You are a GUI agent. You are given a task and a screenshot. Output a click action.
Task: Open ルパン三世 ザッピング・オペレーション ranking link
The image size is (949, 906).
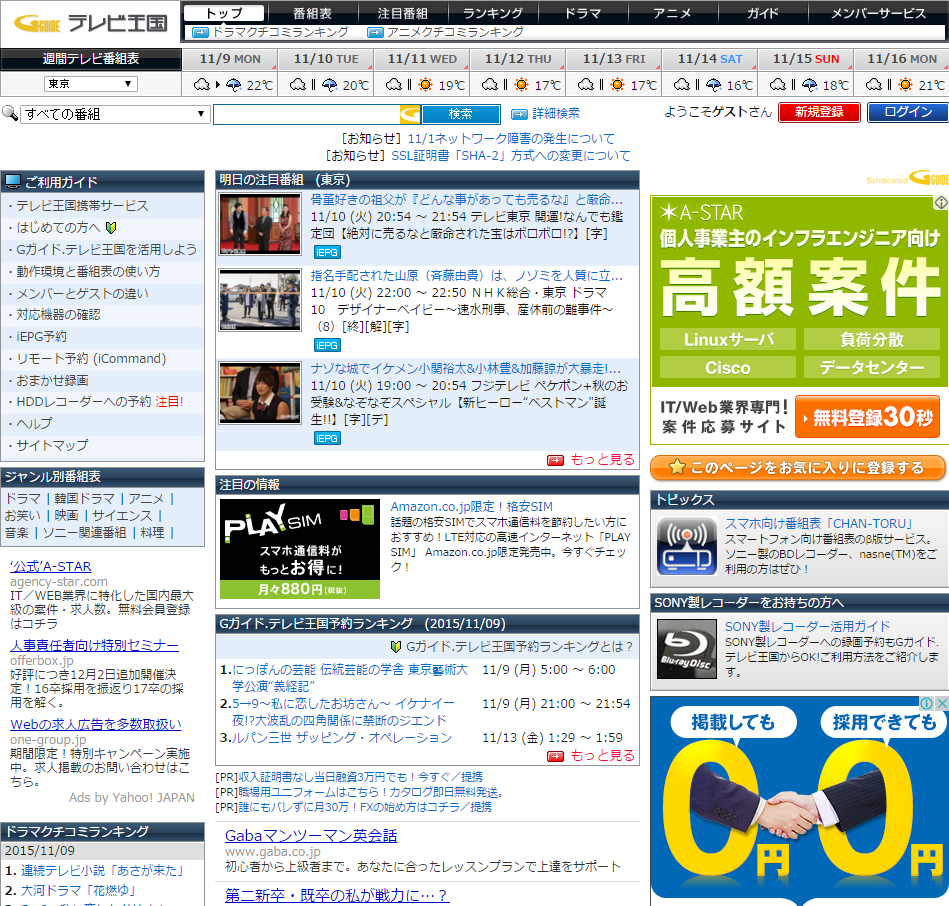click(342, 738)
